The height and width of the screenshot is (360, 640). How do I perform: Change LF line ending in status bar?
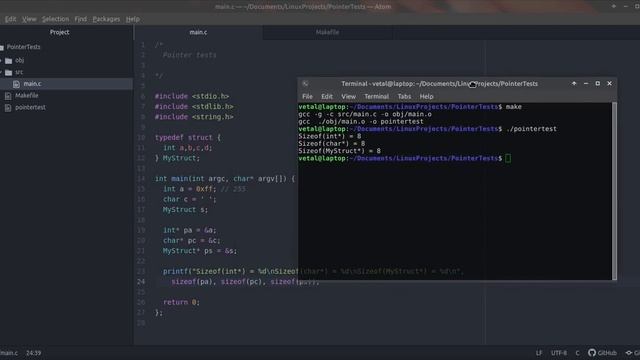(539, 353)
